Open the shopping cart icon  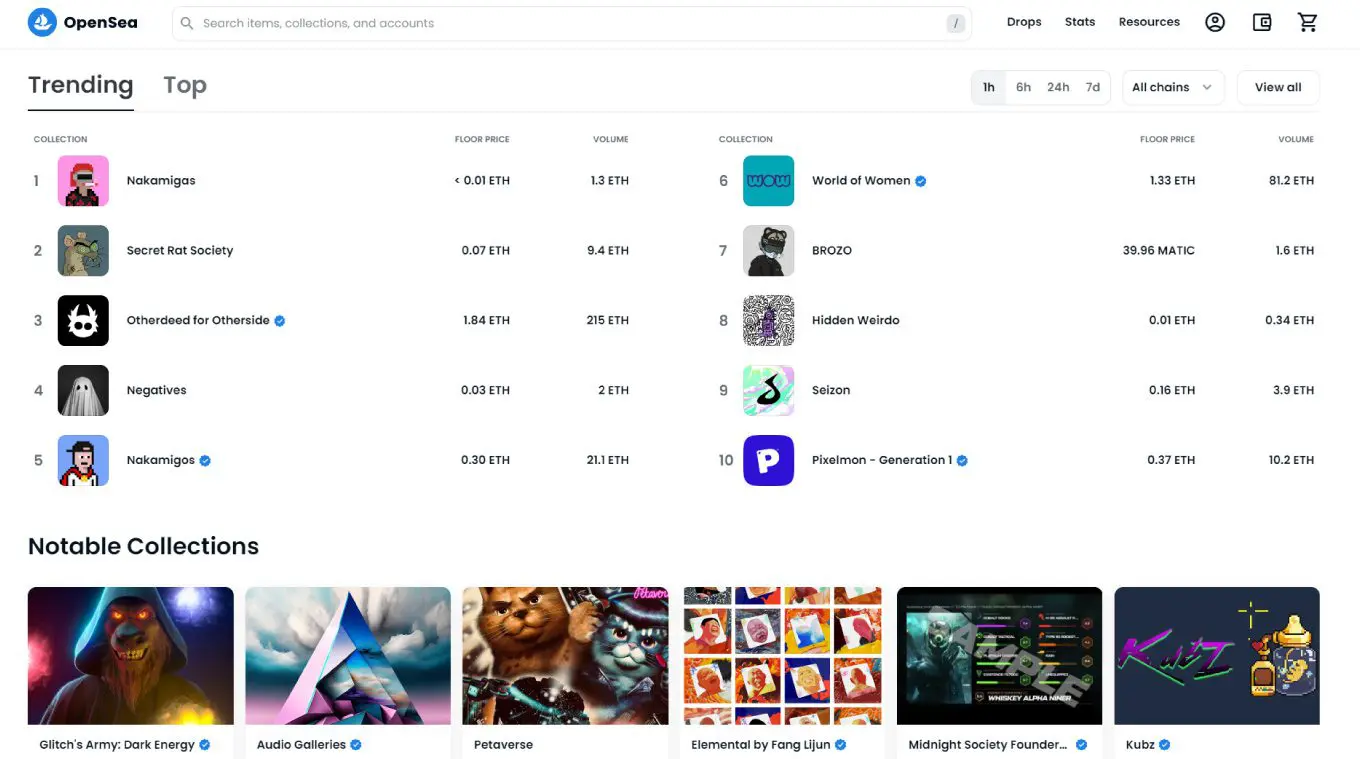[1308, 22]
